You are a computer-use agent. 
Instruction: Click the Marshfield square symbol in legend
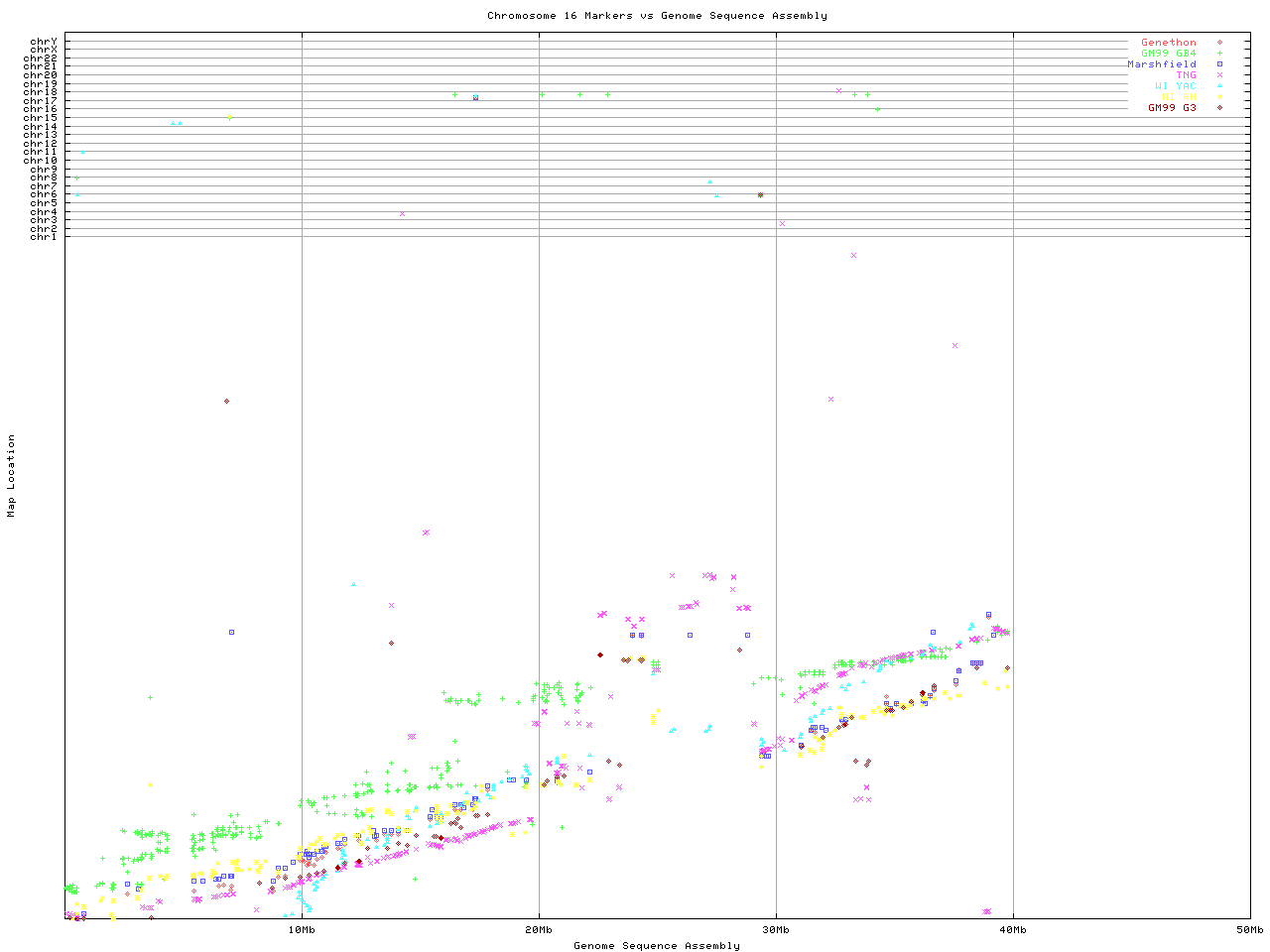click(x=1219, y=64)
